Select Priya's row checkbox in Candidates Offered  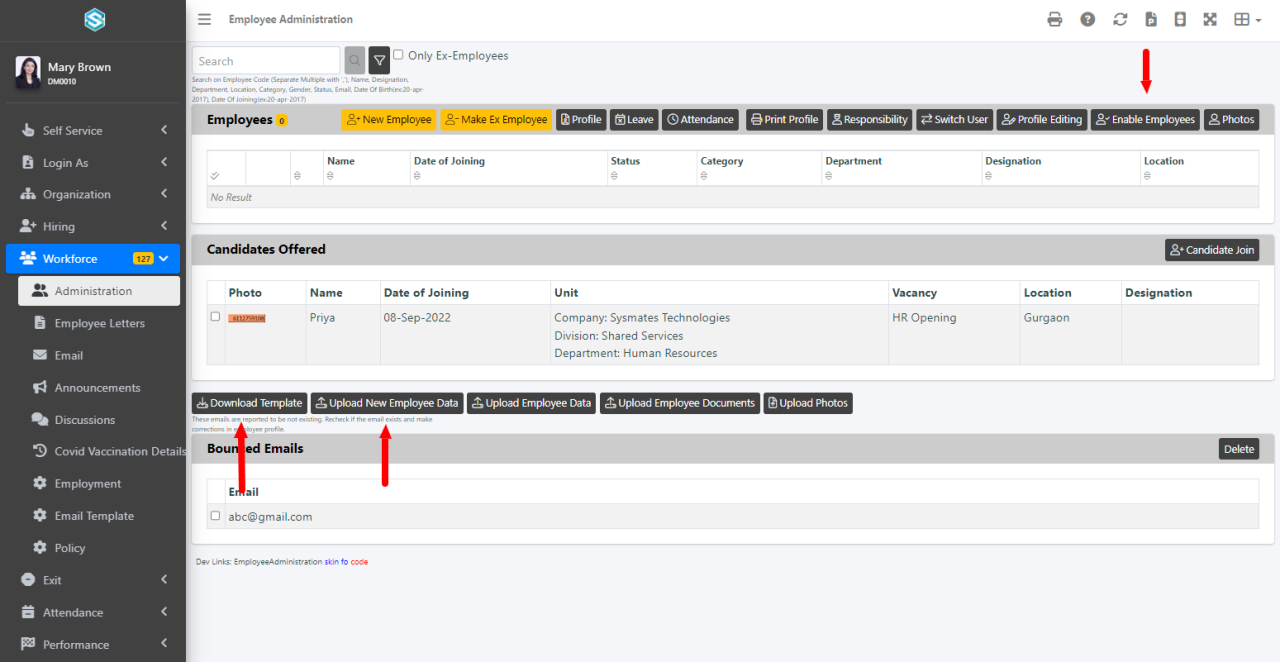[x=215, y=316]
